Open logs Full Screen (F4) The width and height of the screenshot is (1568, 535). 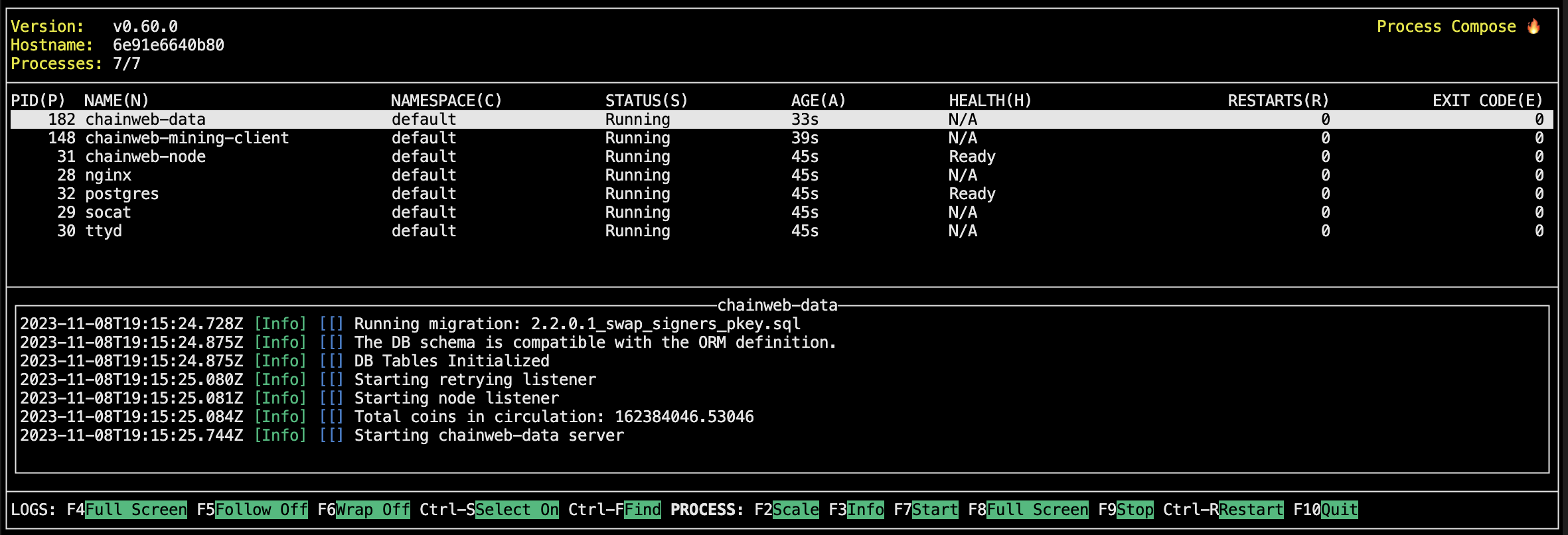click(136, 510)
